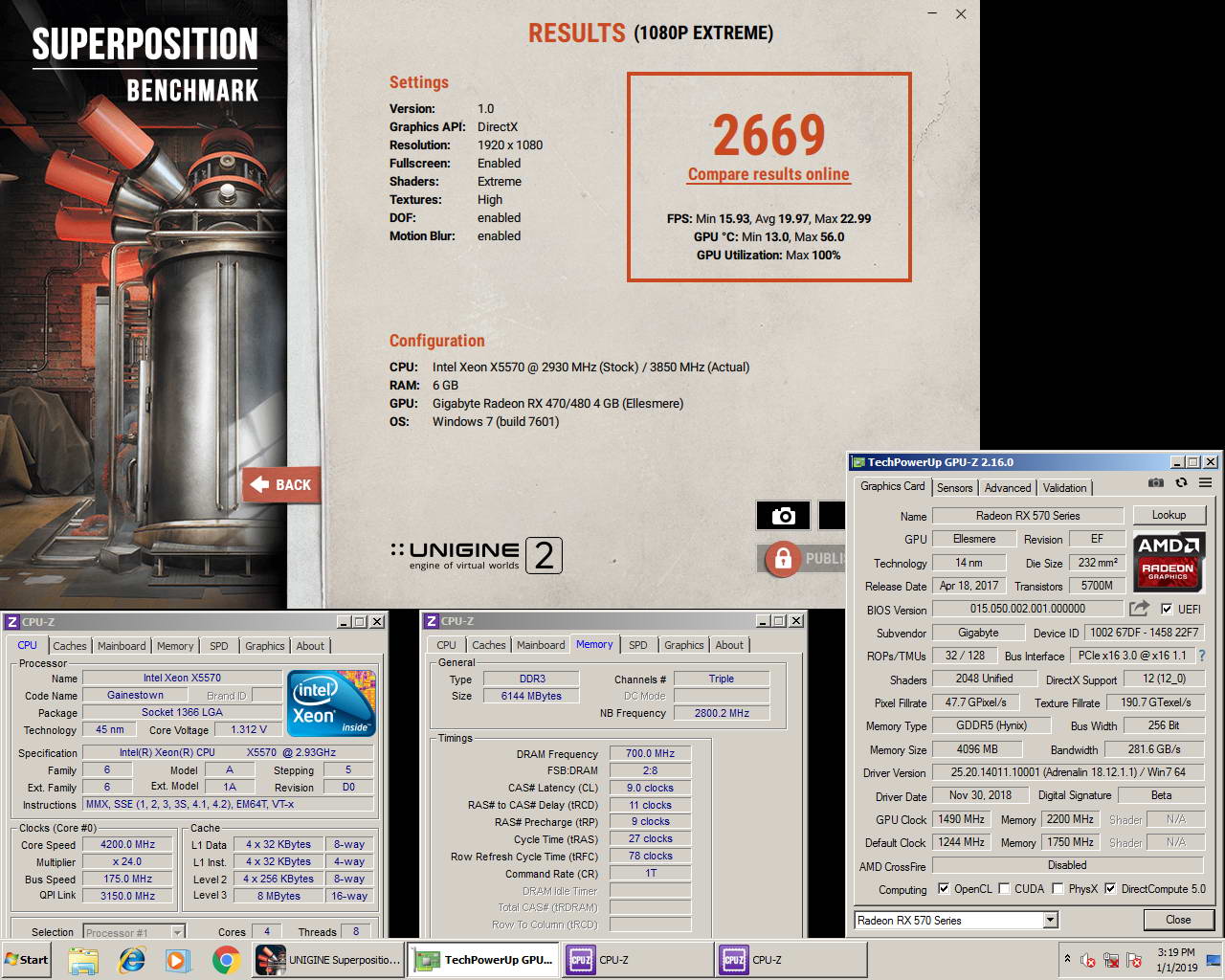Toggle the OpenCL checkbox
The width and height of the screenshot is (1225, 980).
(x=944, y=888)
